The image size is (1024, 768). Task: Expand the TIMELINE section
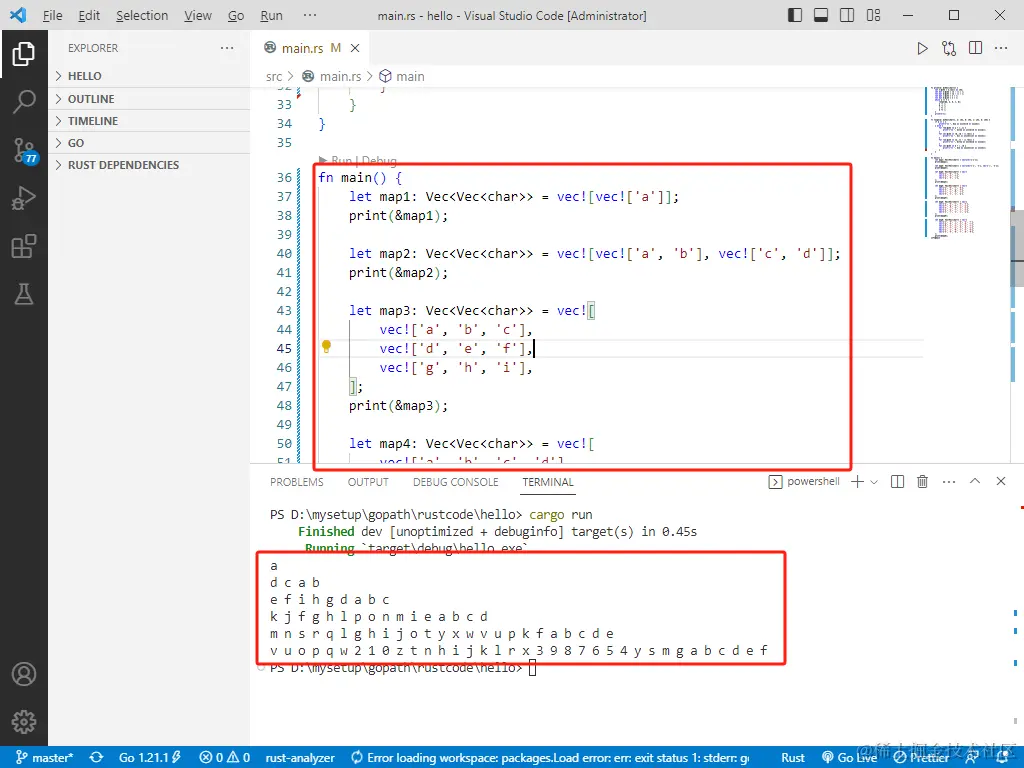[149, 121]
